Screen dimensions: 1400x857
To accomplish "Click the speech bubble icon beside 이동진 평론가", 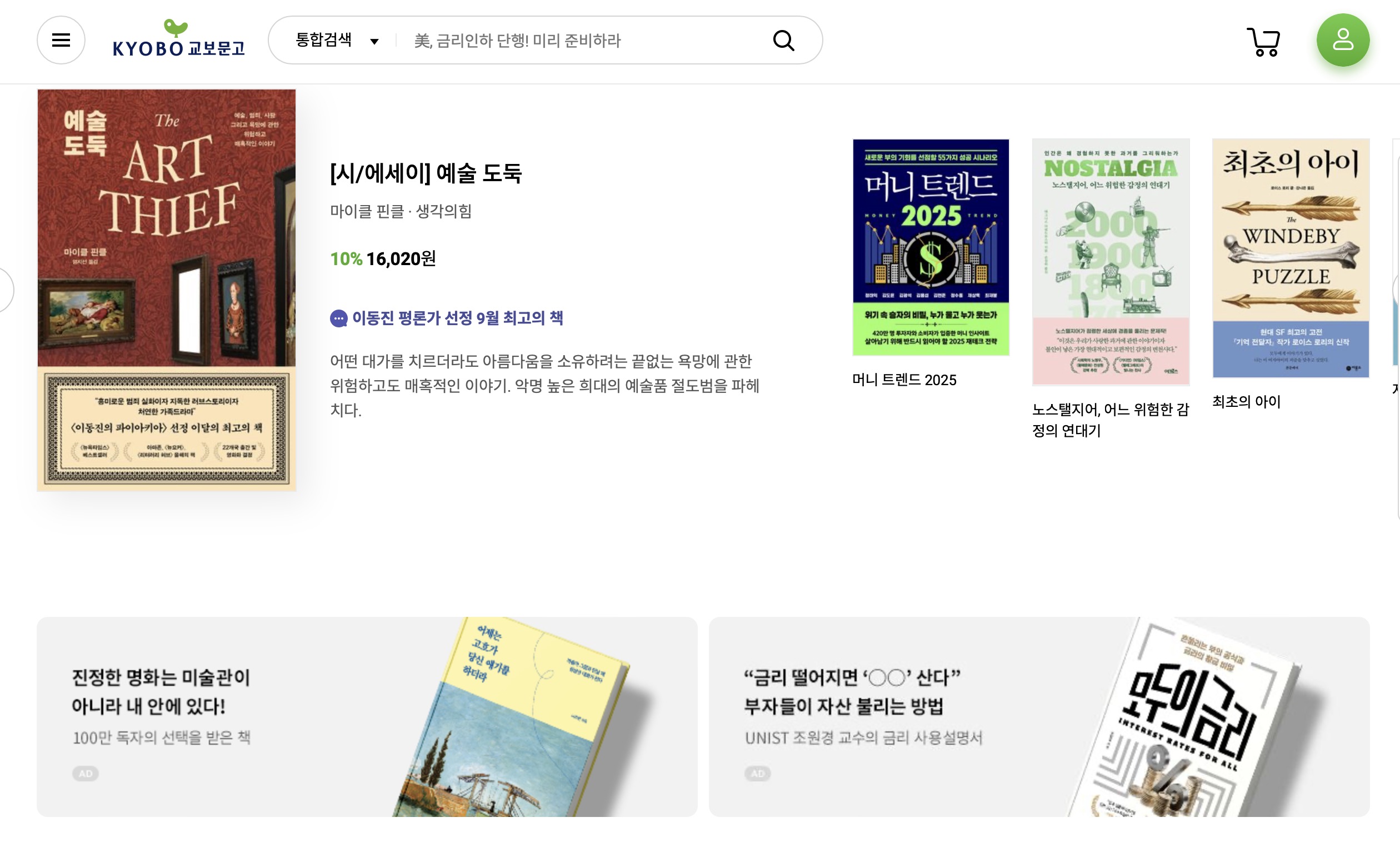I will coord(339,318).
